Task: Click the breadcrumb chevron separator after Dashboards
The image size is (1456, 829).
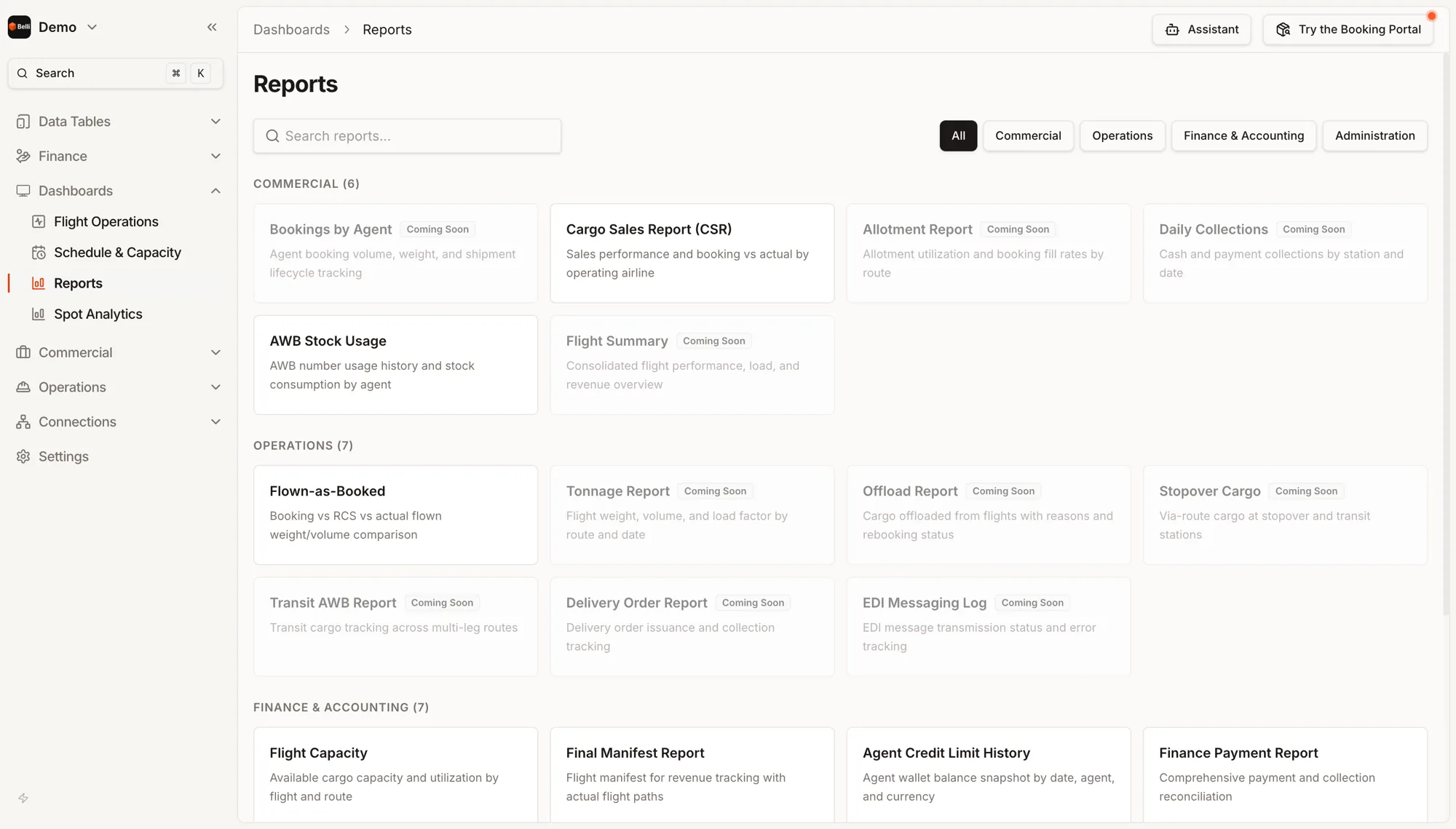Action: (x=347, y=30)
